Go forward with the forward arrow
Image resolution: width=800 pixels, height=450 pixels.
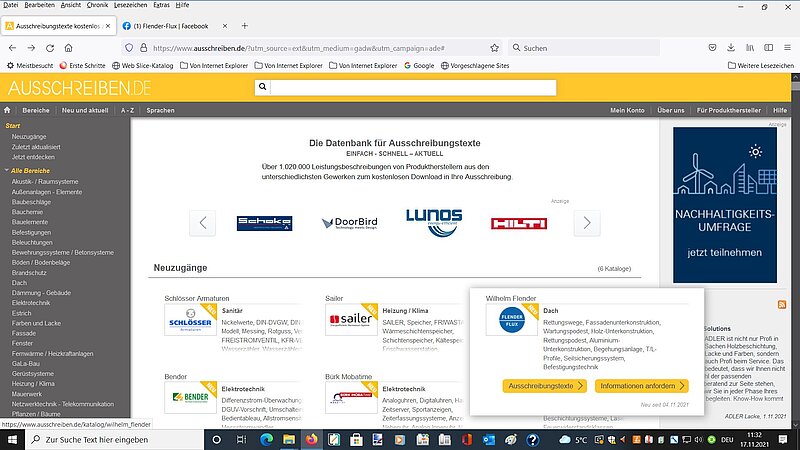[31, 48]
